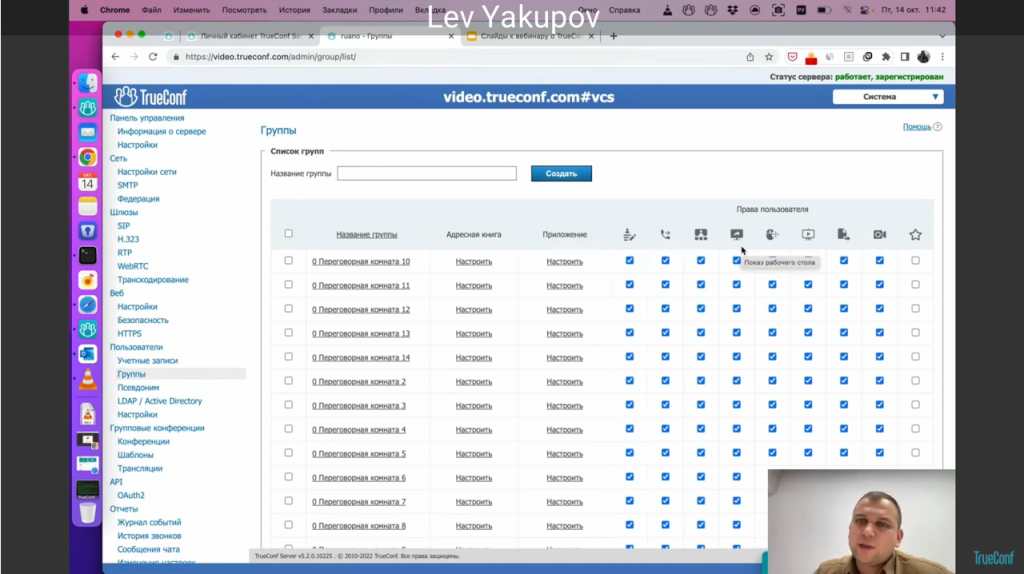Open the Chrome share page icon
The image size is (1024, 574).
click(x=750, y=57)
